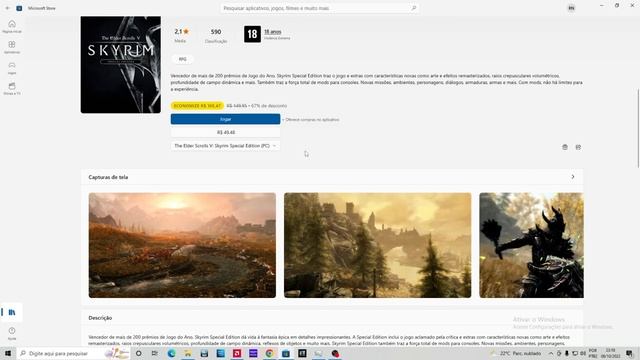Click the 590 ratings count
Image resolution: width=640 pixels, height=360 pixels.
coord(216,31)
